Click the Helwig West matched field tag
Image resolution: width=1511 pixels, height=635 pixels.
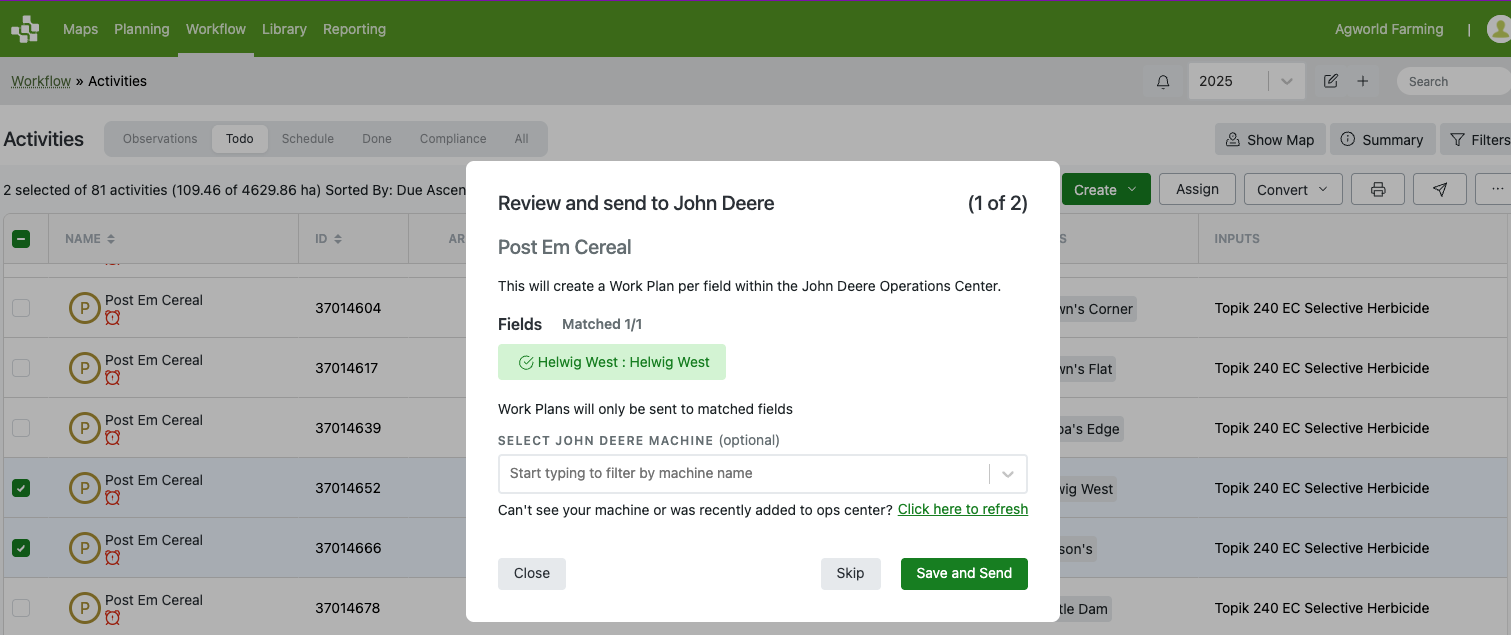coord(612,362)
